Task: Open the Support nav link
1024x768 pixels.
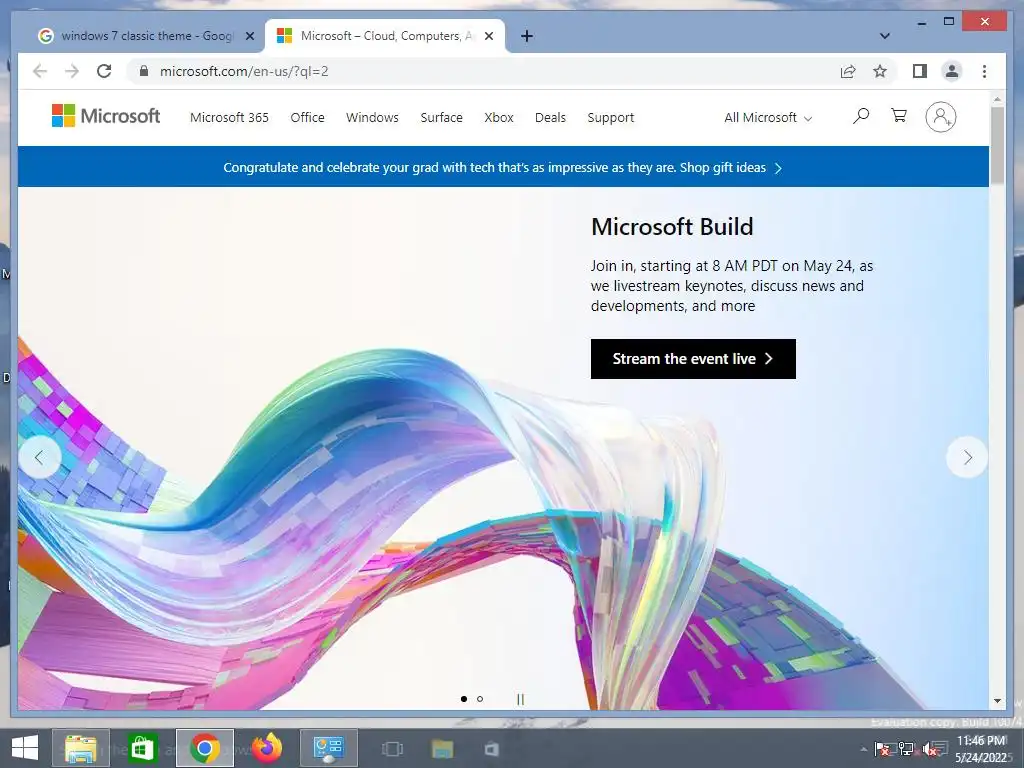Action: (x=611, y=118)
